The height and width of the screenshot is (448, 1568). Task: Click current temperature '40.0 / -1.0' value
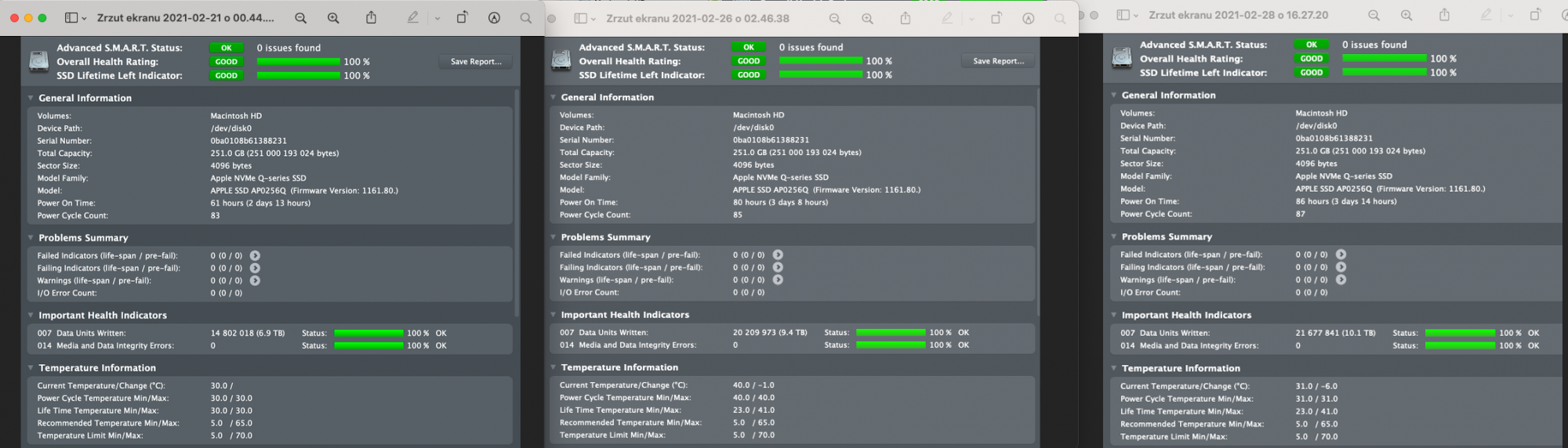pos(753,385)
